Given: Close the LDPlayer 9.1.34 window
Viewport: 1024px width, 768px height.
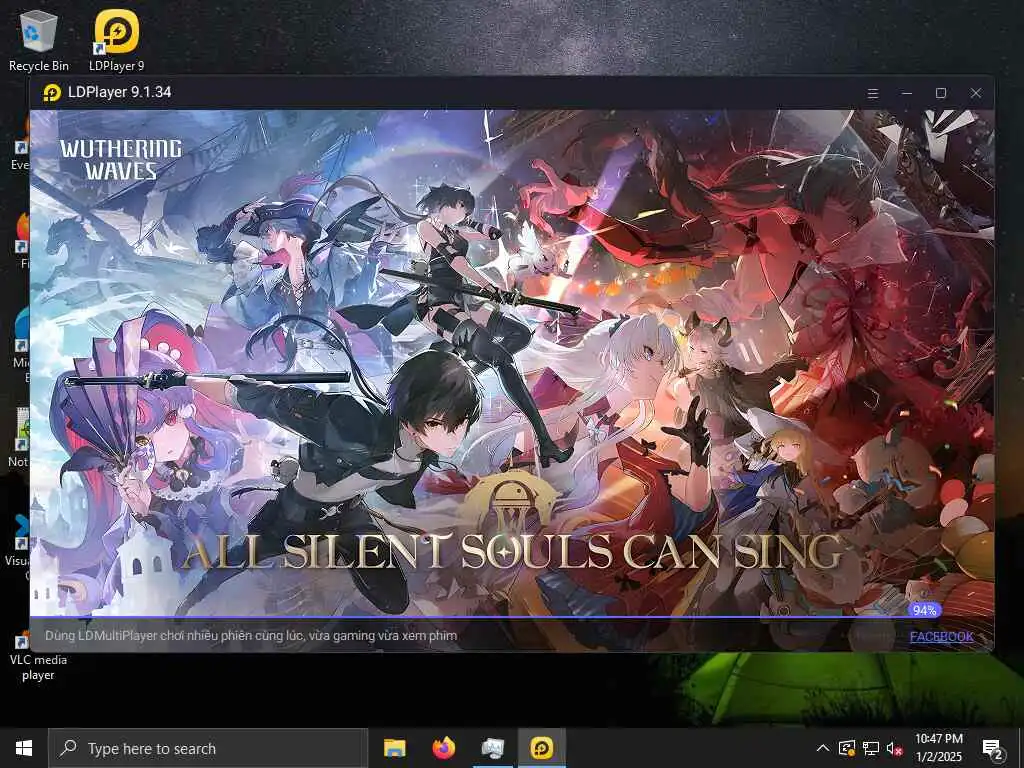Looking at the screenshot, I should pyautogui.click(x=976, y=93).
